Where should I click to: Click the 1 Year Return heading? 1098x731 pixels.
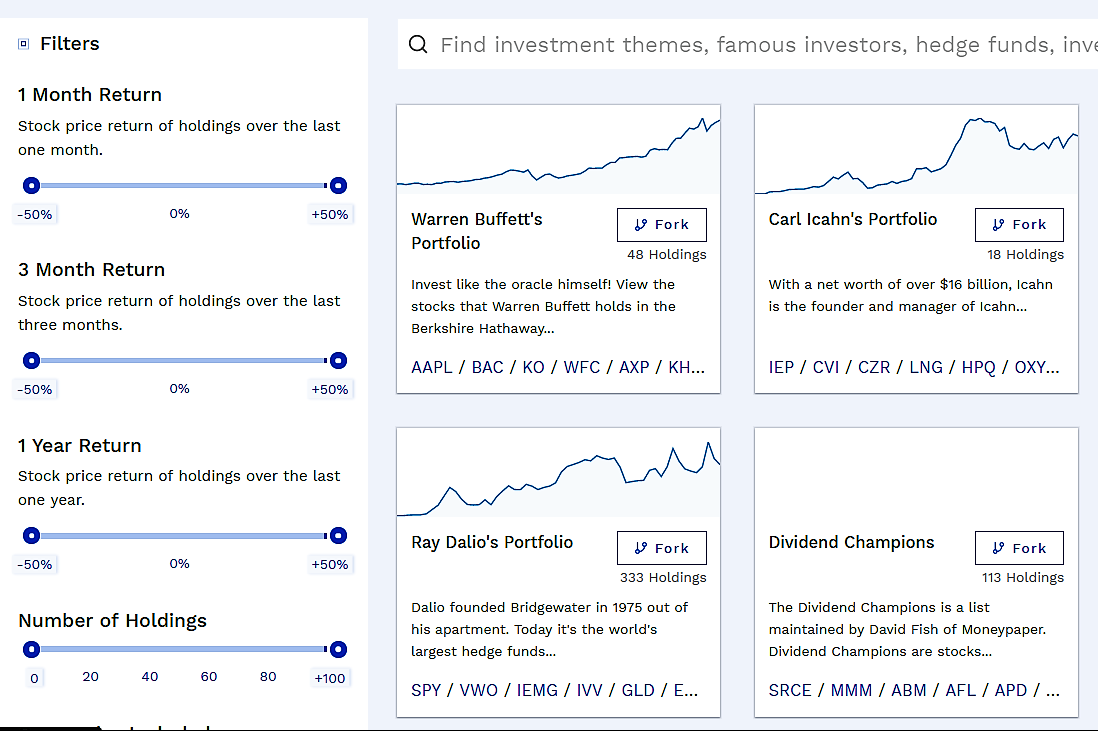click(x=80, y=445)
